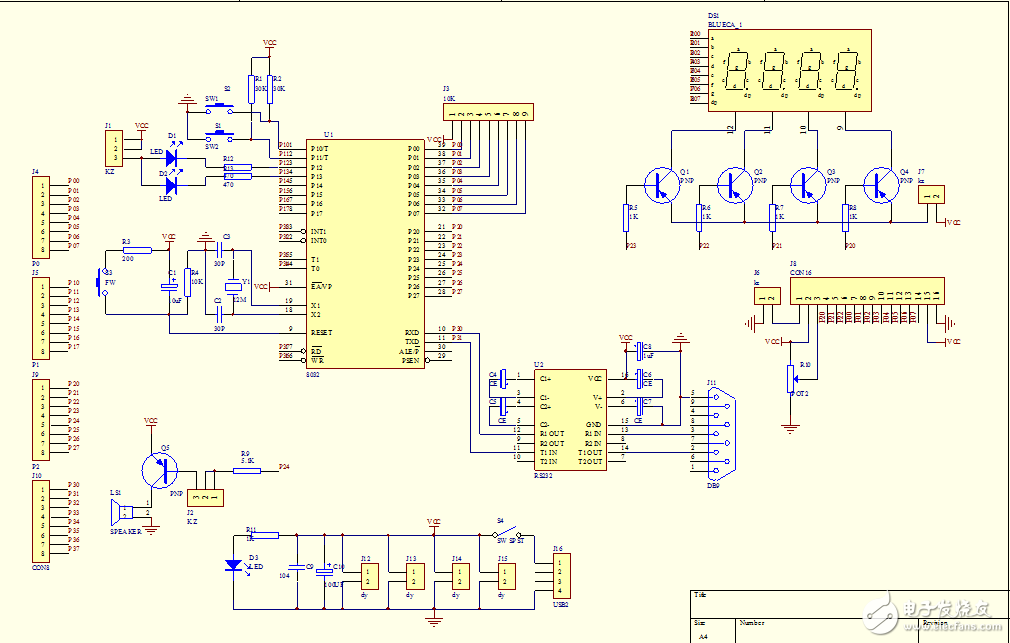Select the DS1 four-digit seven-segment display
Image resolution: width=1010 pixels, height=643 pixels.
[789, 72]
